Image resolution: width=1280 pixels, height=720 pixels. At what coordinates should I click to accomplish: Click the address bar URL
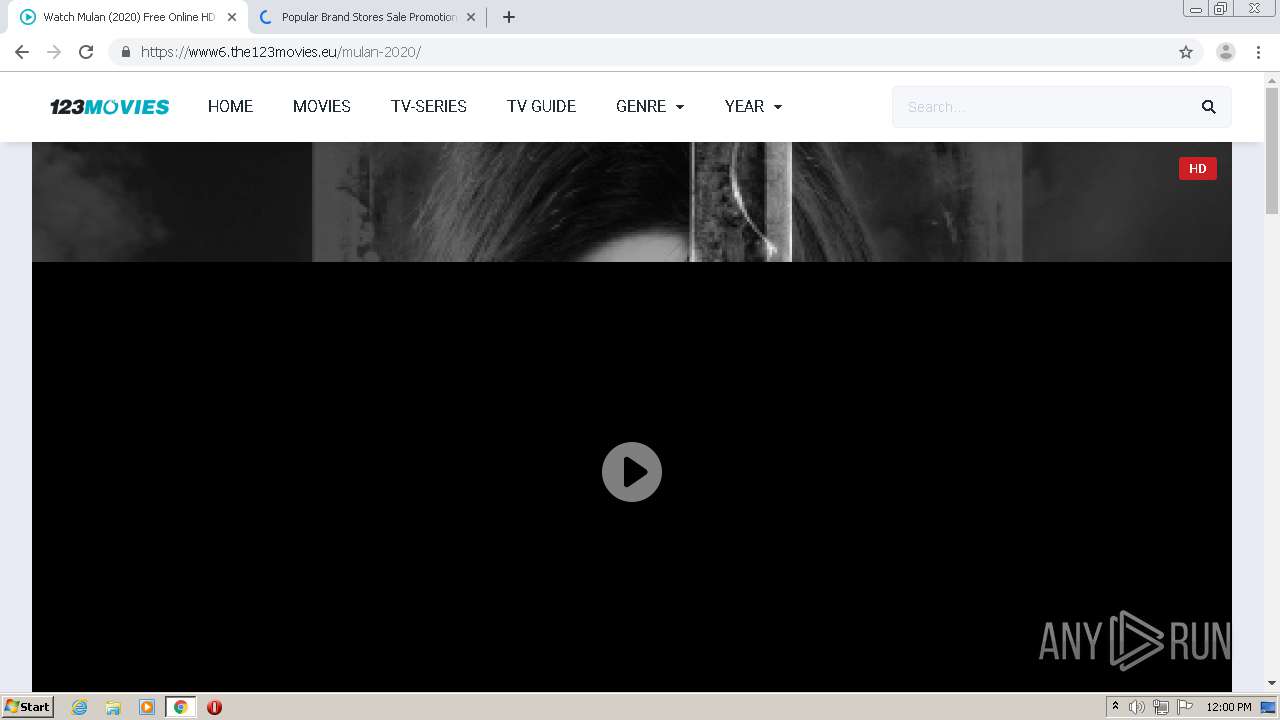[281, 52]
